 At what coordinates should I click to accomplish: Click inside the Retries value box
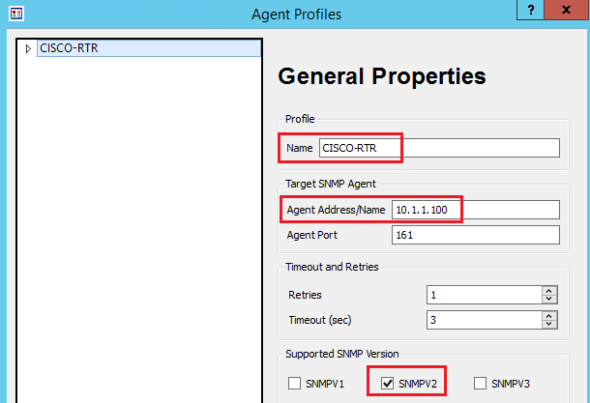[485, 295]
